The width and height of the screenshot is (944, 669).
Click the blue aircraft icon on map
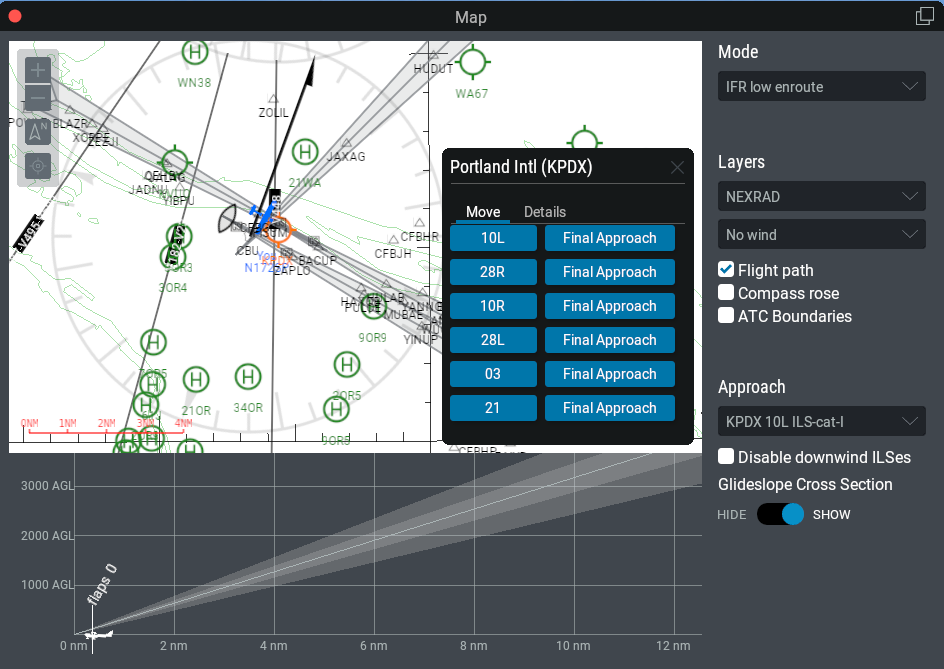263,218
